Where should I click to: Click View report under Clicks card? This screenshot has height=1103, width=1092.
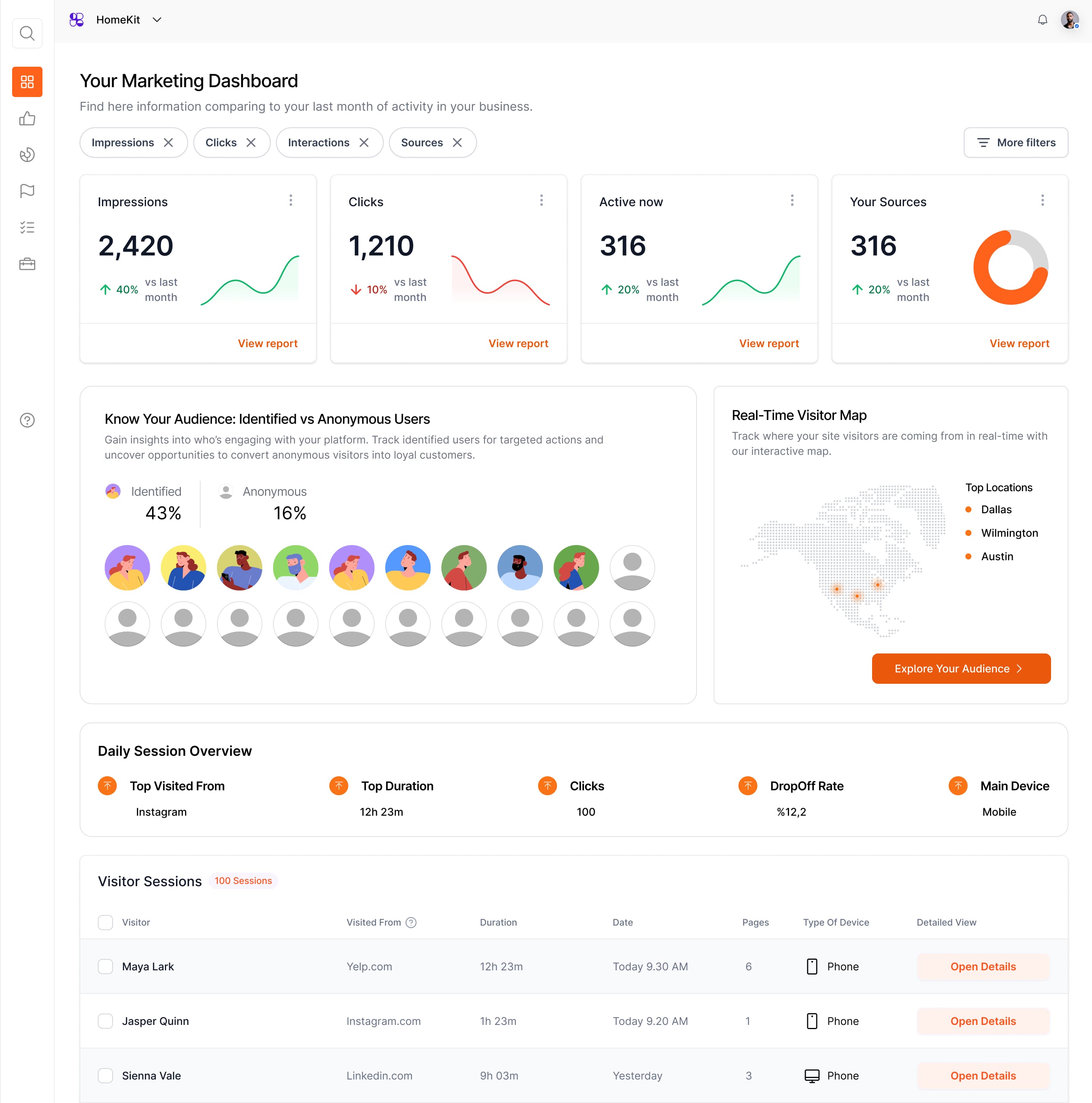pyautogui.click(x=518, y=343)
